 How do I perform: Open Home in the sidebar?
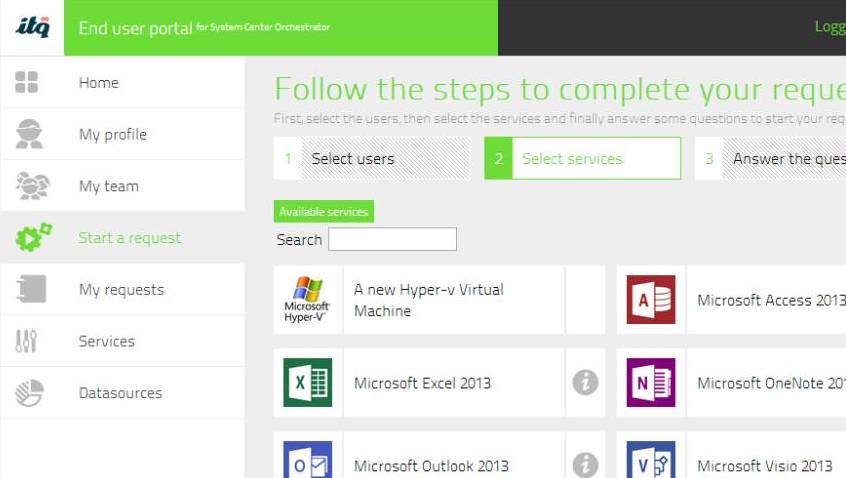pos(123,83)
